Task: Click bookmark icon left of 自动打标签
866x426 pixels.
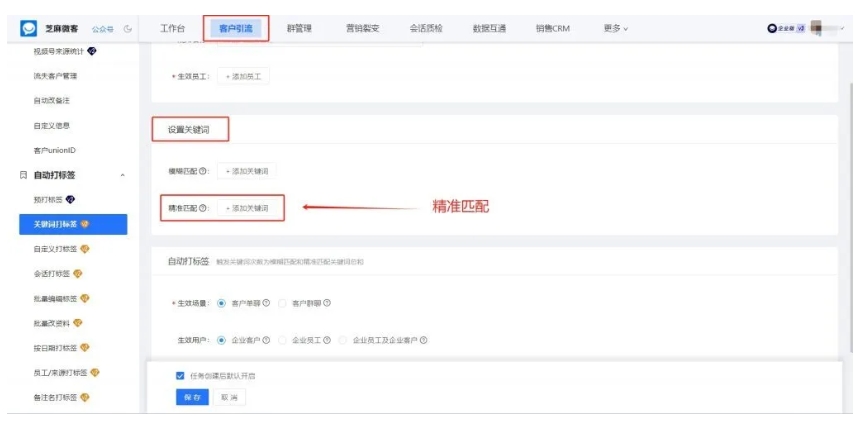Action: click(x=23, y=175)
